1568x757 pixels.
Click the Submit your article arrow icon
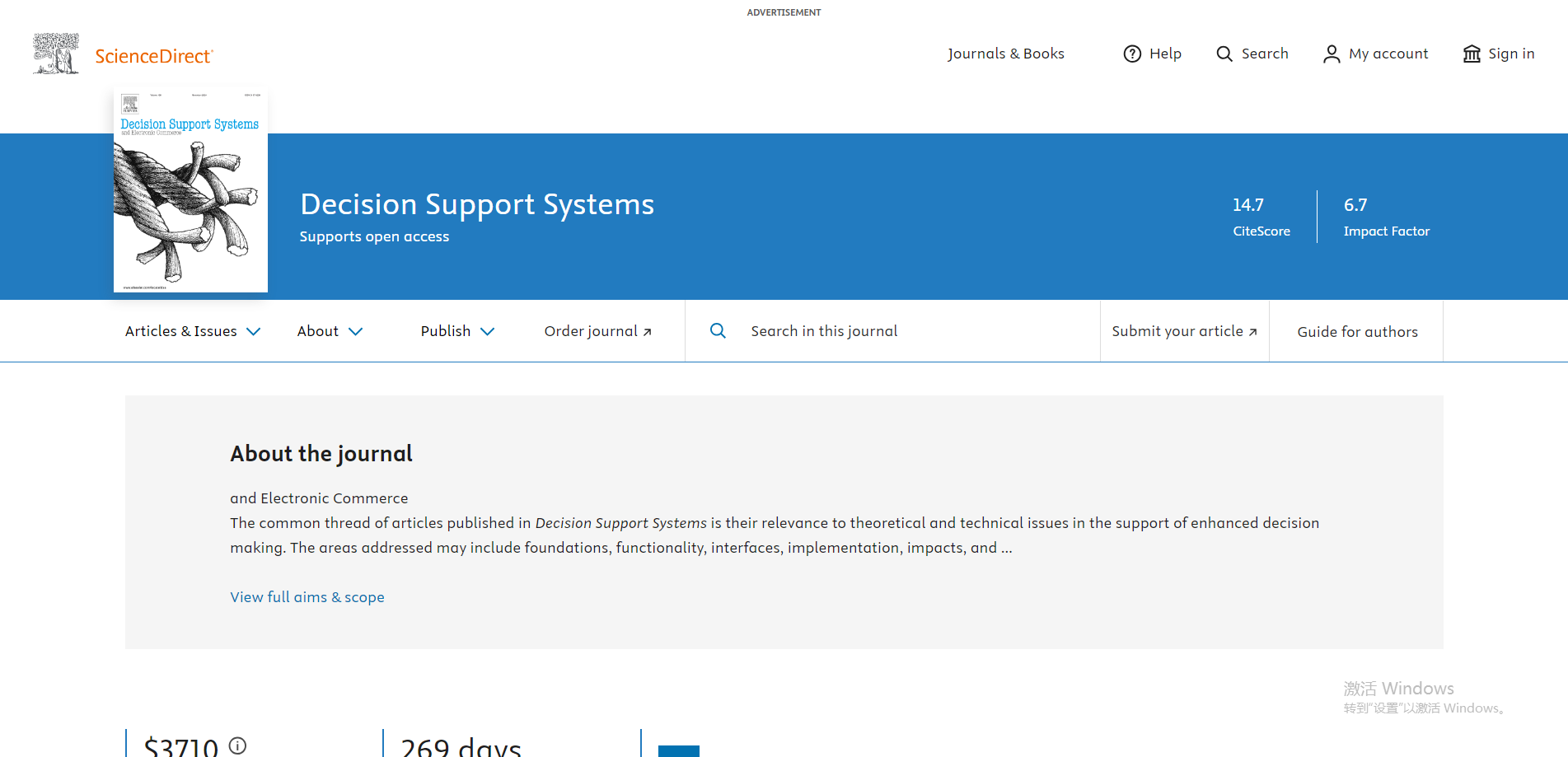tap(1252, 332)
